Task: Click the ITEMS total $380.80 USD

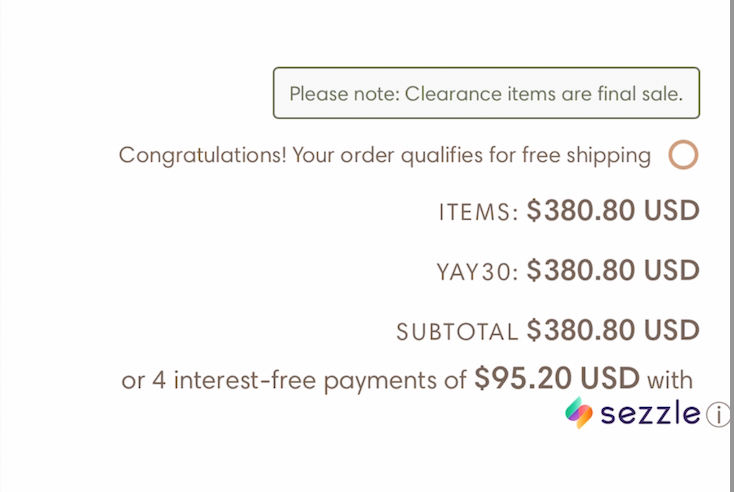Action: 612,211
